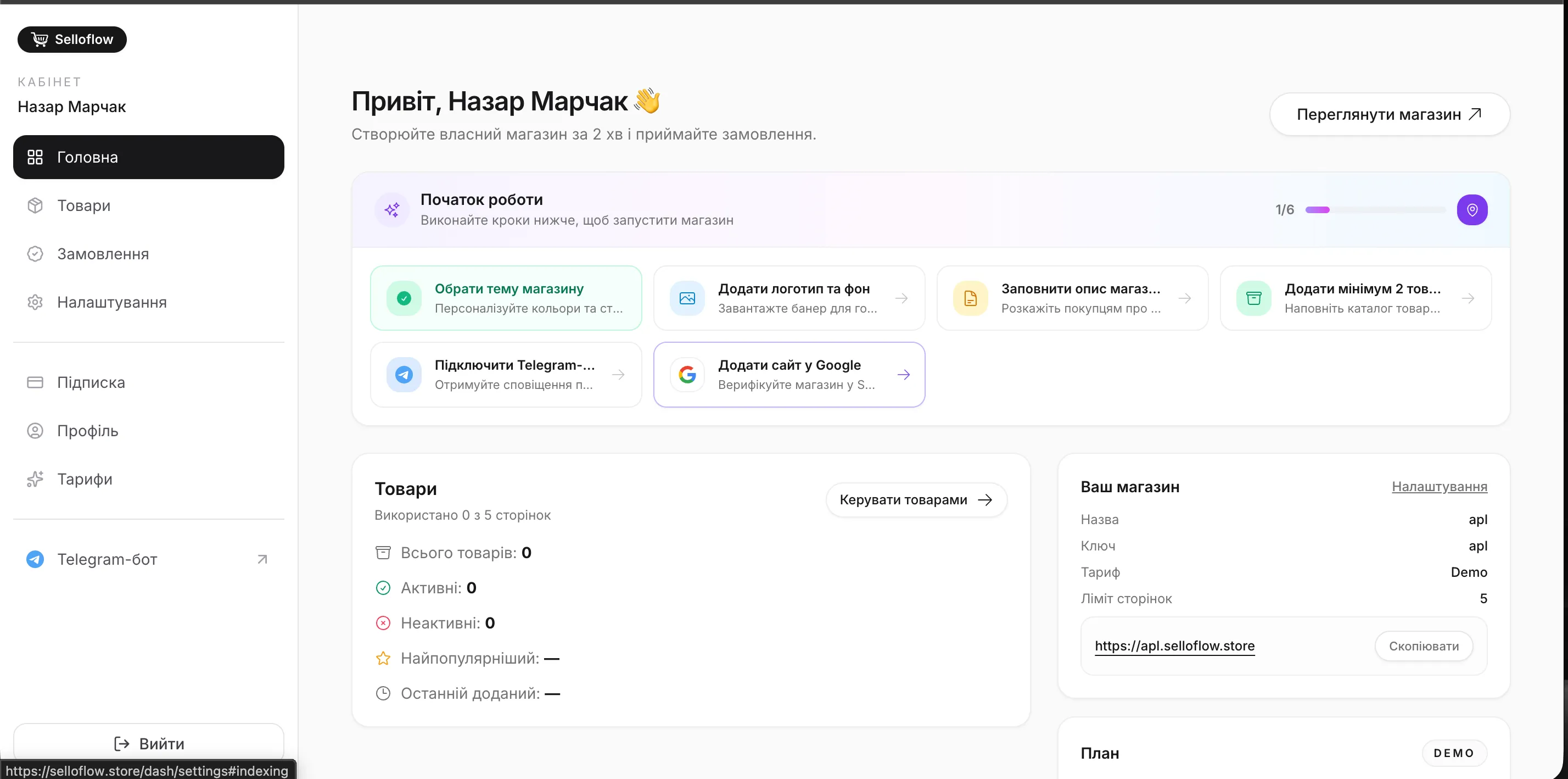Click the Telegram icon on Підключити Telegram card
The image size is (1568, 779).
click(404, 375)
